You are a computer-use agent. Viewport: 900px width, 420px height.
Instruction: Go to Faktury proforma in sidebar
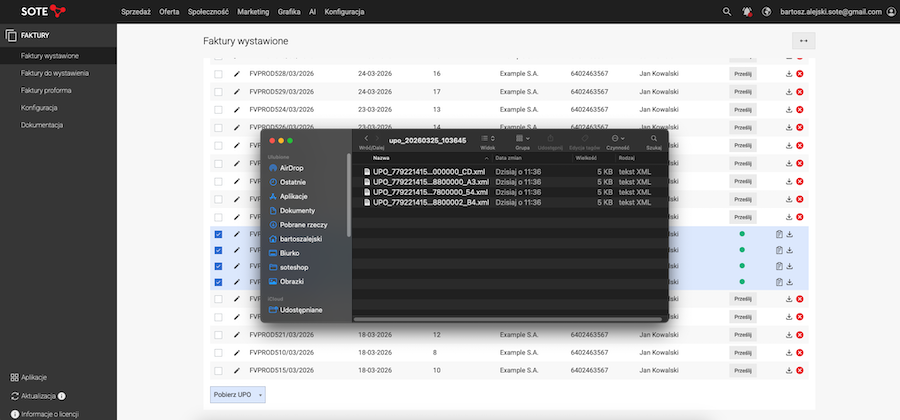[46, 90]
